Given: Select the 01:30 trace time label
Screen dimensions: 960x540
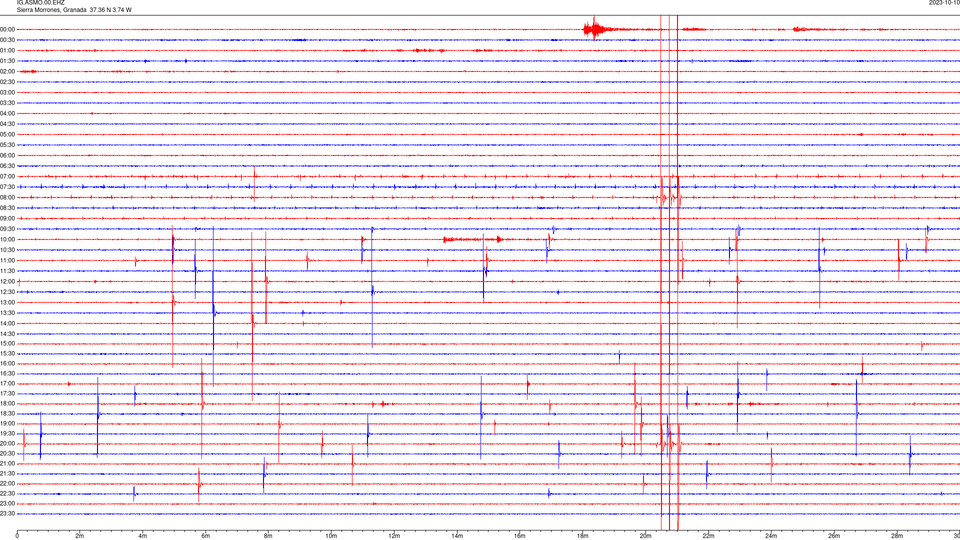Looking at the screenshot, I should click(7, 61).
